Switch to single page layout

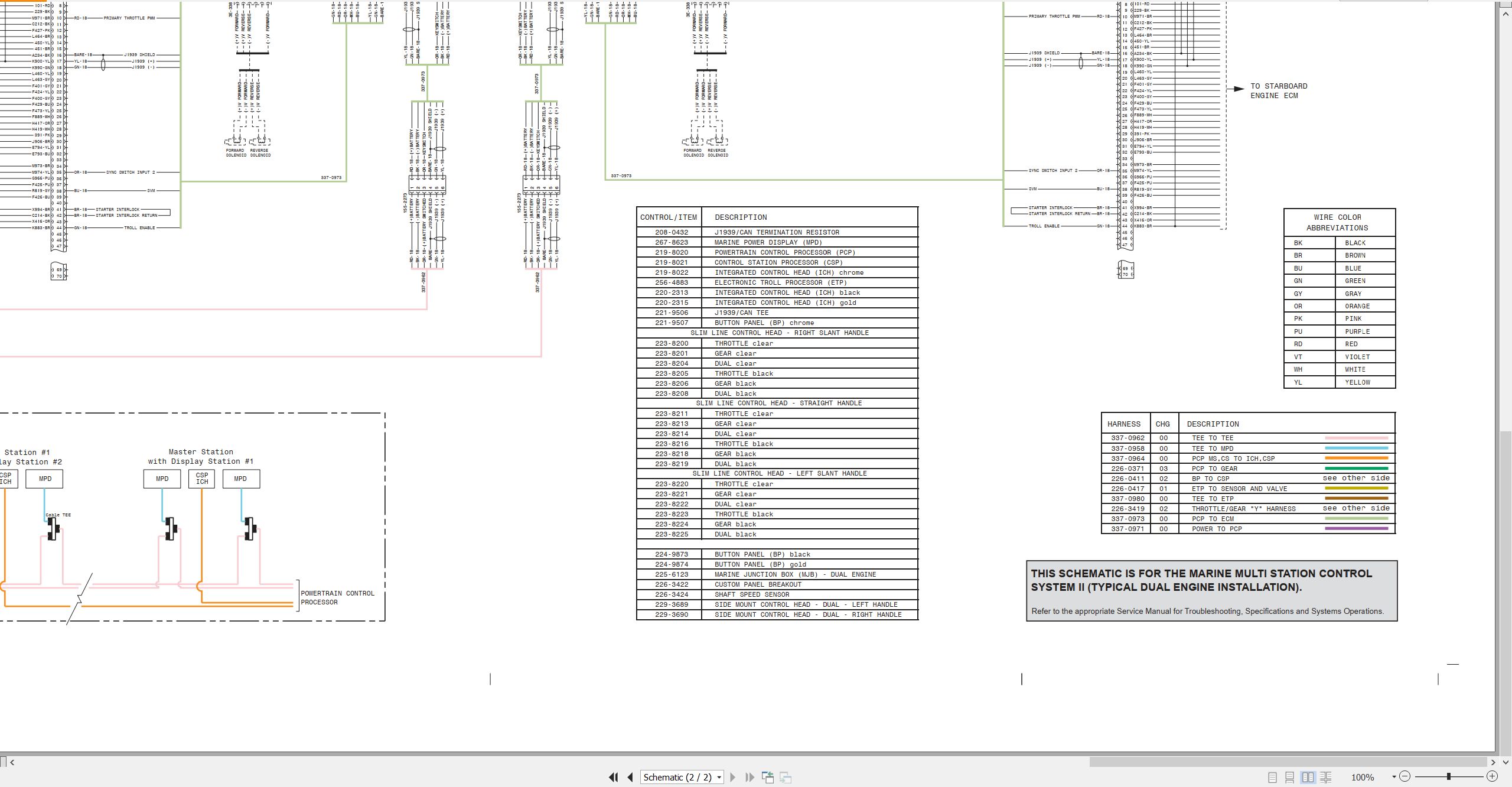click(x=1273, y=778)
